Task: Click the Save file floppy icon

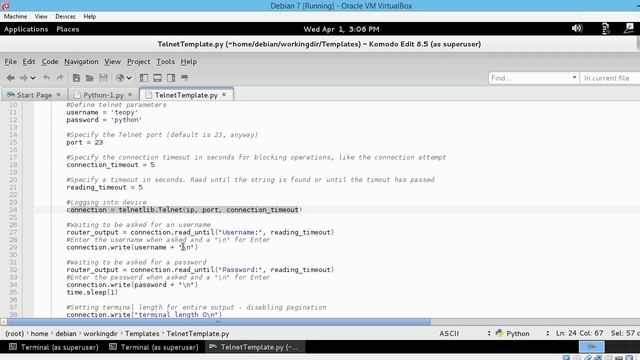Action: 103,78
